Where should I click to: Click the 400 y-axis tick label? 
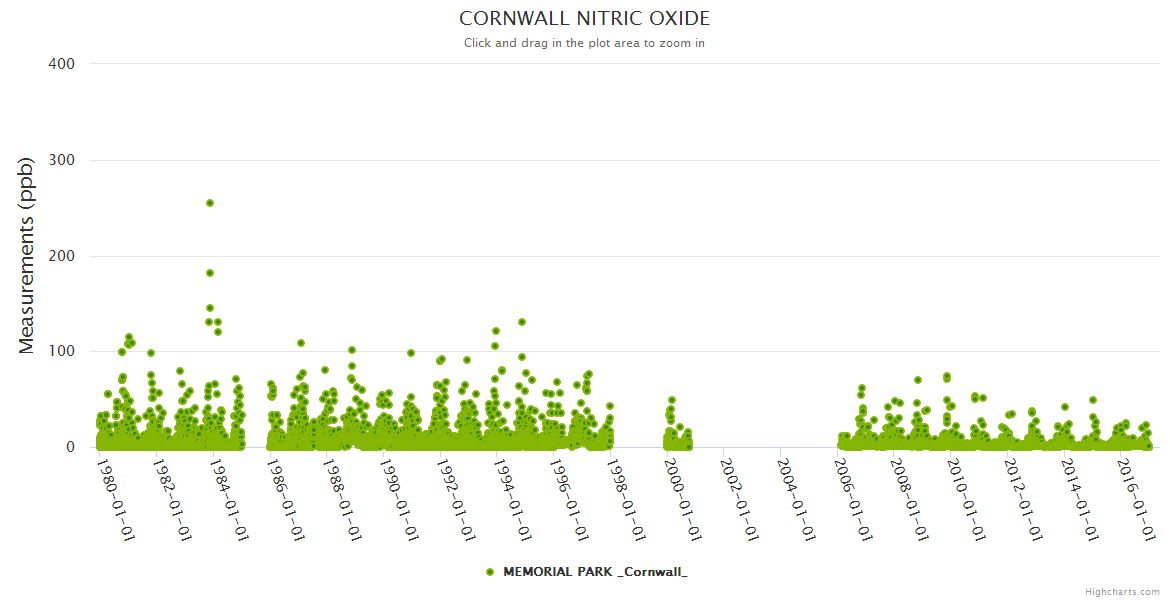click(62, 64)
